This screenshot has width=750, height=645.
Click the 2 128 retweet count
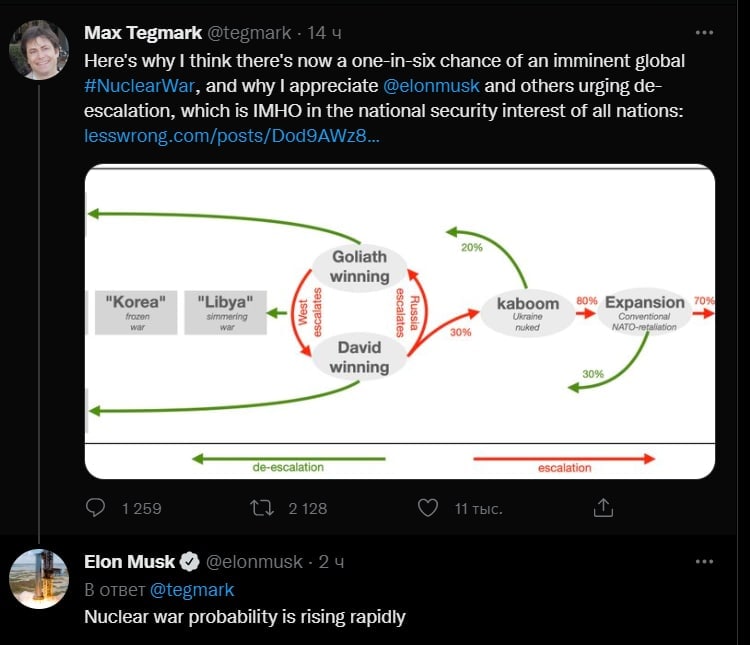[307, 508]
